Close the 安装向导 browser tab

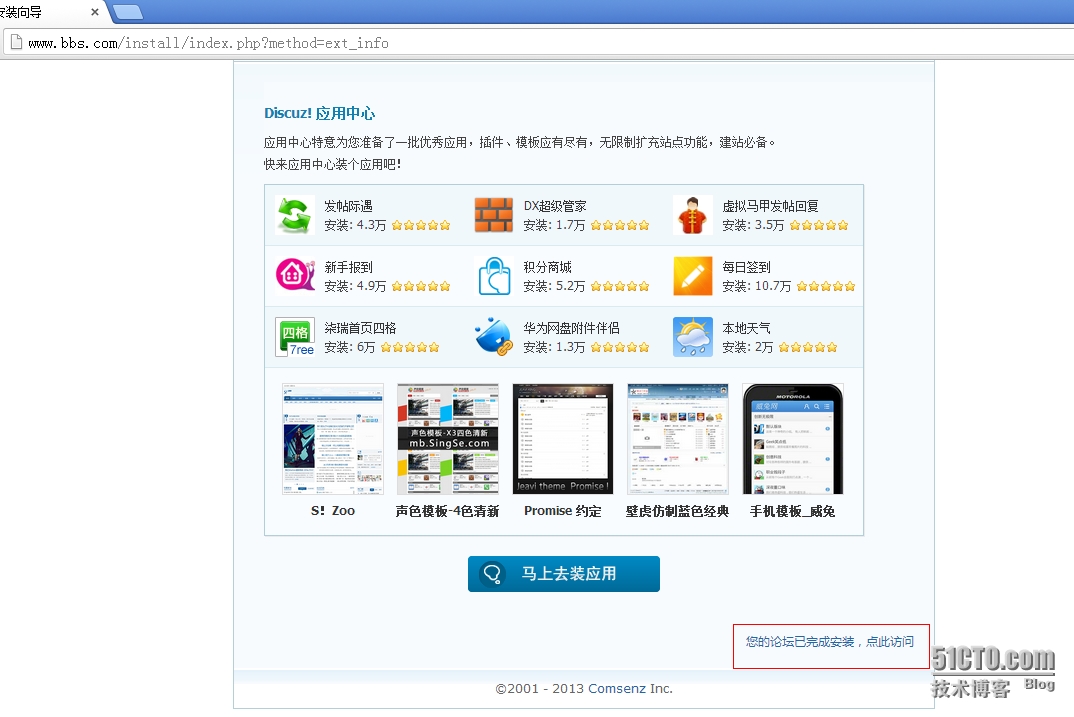tap(95, 12)
